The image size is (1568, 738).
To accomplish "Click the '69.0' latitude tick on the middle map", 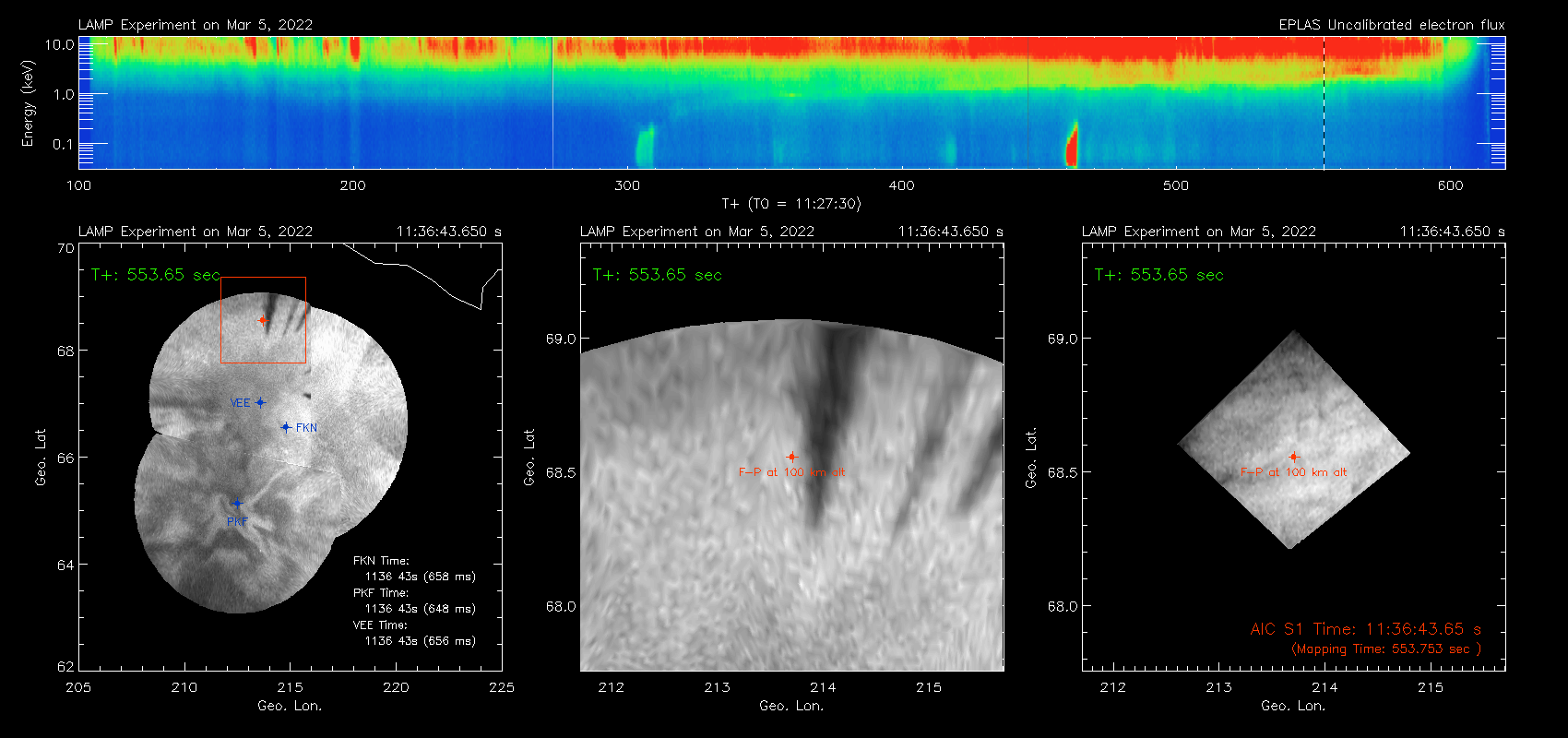I will [x=561, y=339].
